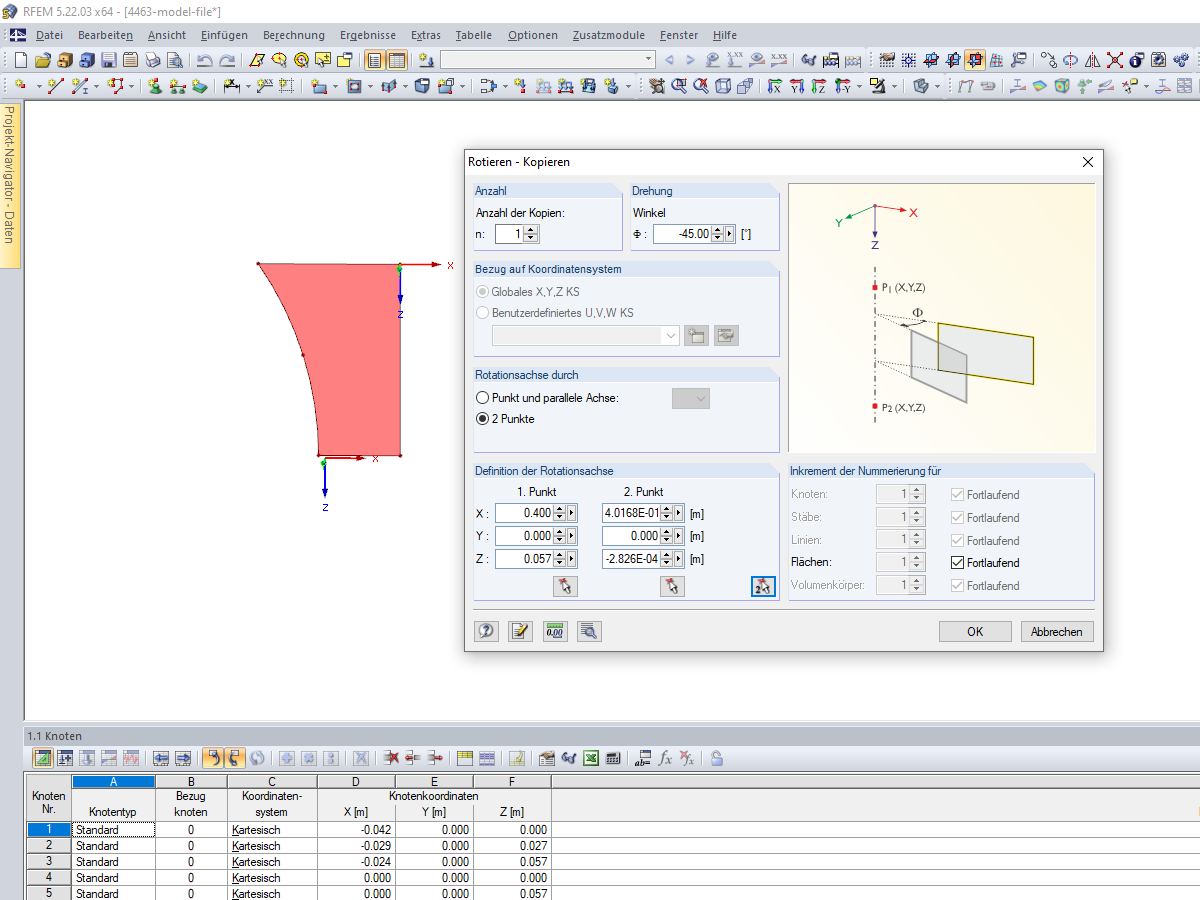
Task: Select row 1 in the Knoten table
Action: (49, 829)
